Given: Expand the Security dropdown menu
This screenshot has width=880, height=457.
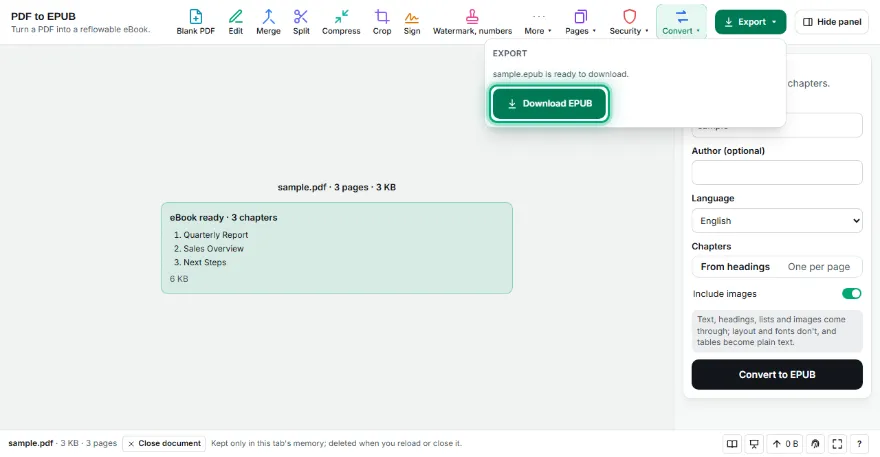Looking at the screenshot, I should tap(629, 22).
